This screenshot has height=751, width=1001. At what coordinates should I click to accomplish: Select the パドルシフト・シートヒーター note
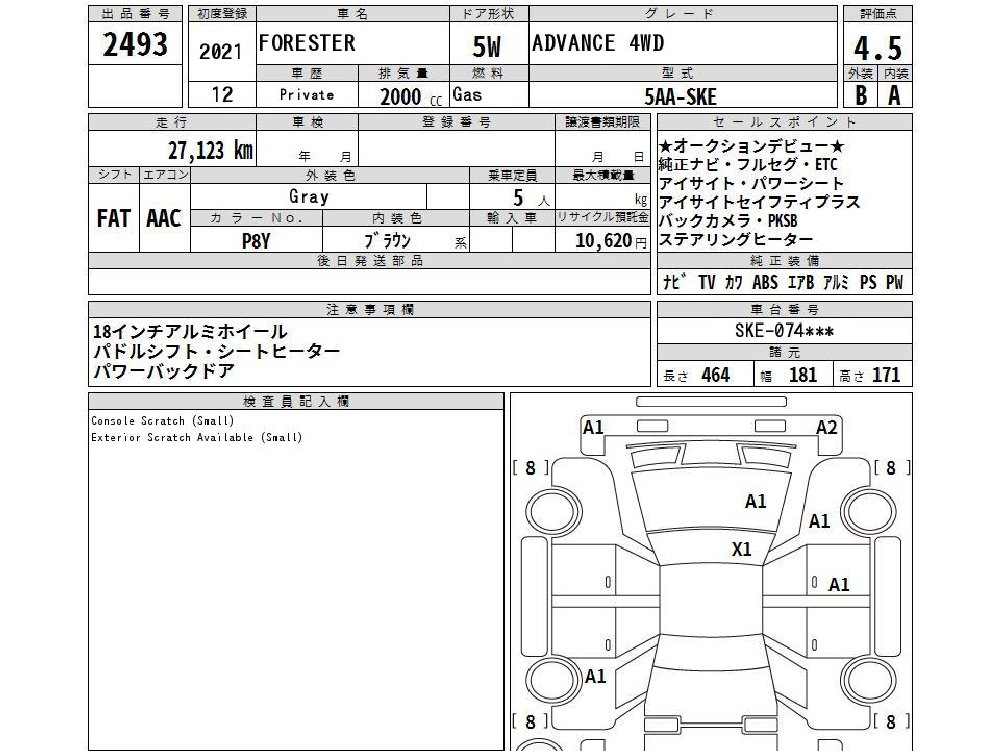216,351
